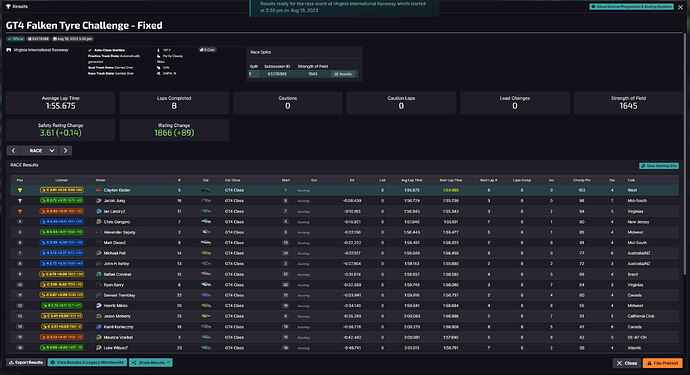Click the car icon in the New Jersey row
Screen dimensions: 690x375
pyautogui.click(x=206, y=222)
